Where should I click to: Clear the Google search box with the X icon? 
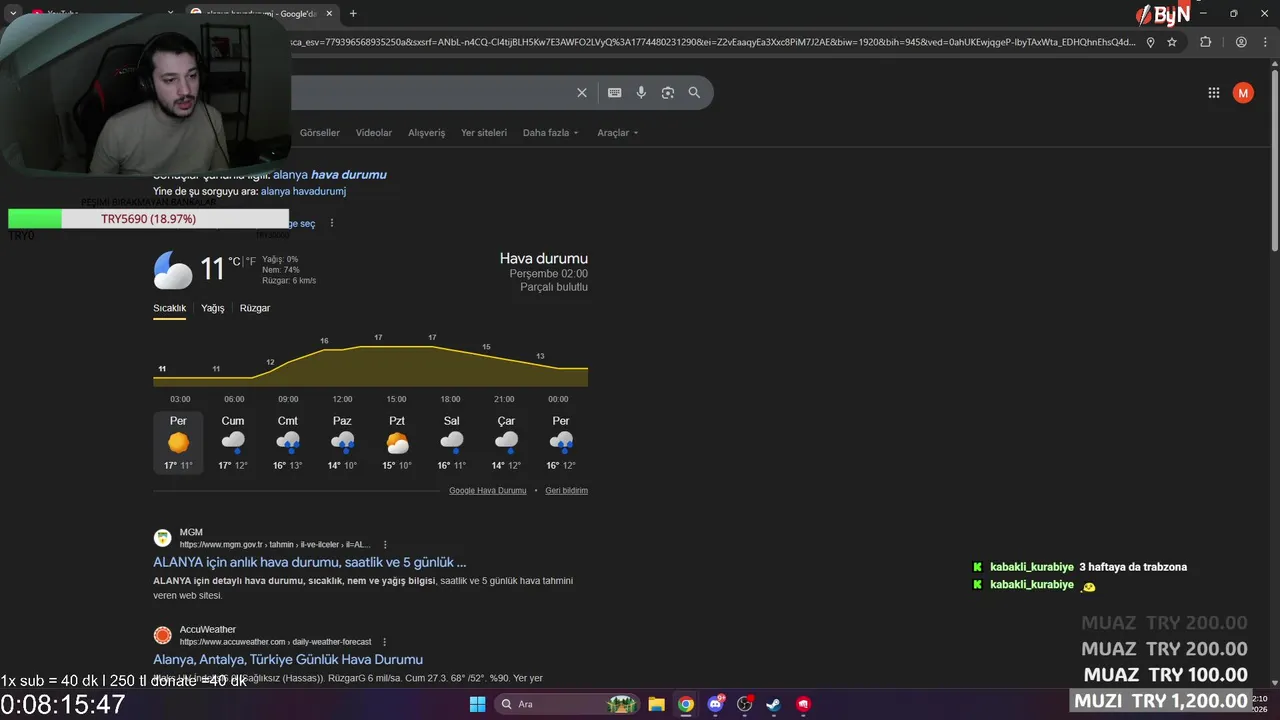(x=582, y=93)
